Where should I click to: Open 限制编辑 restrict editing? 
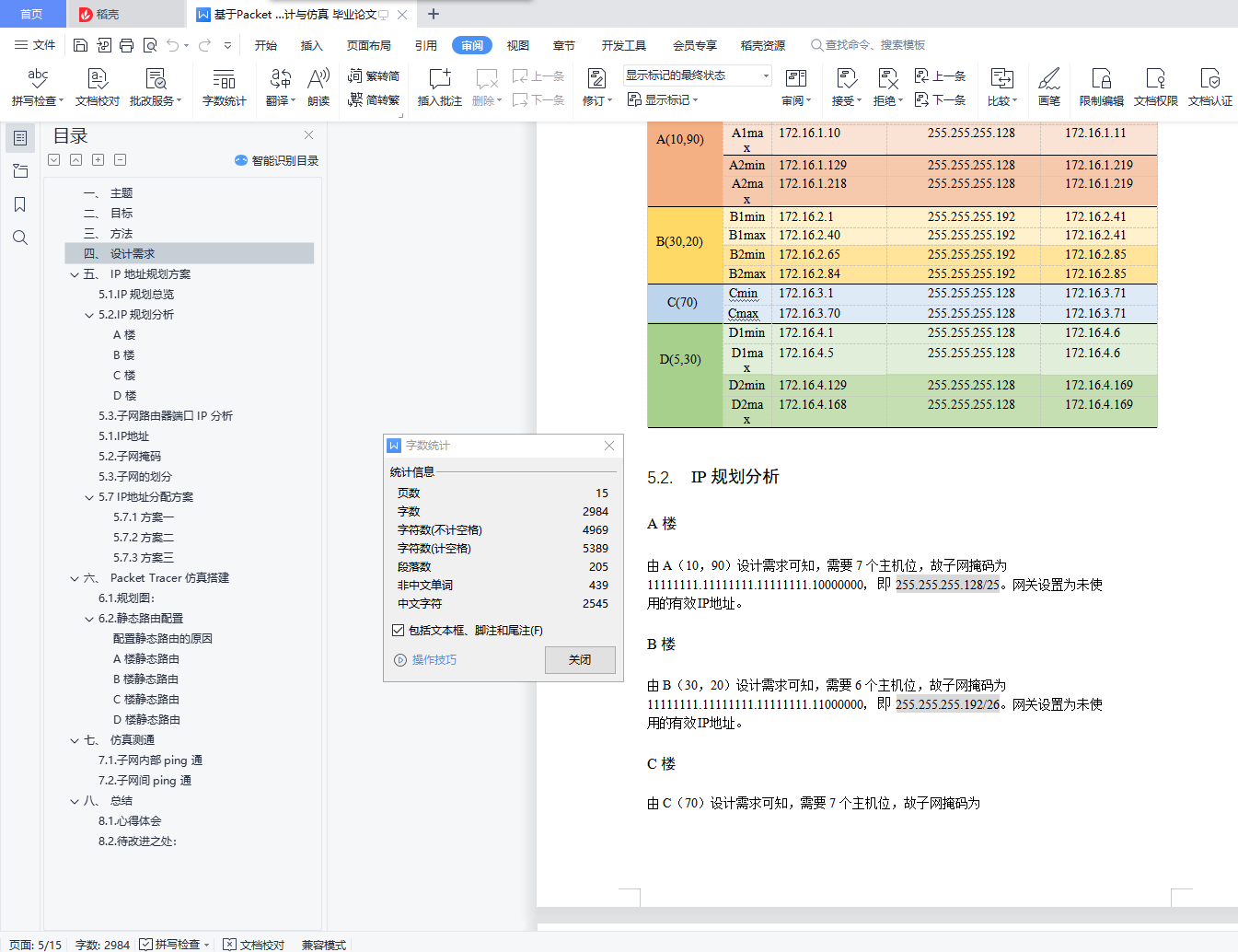[1102, 87]
